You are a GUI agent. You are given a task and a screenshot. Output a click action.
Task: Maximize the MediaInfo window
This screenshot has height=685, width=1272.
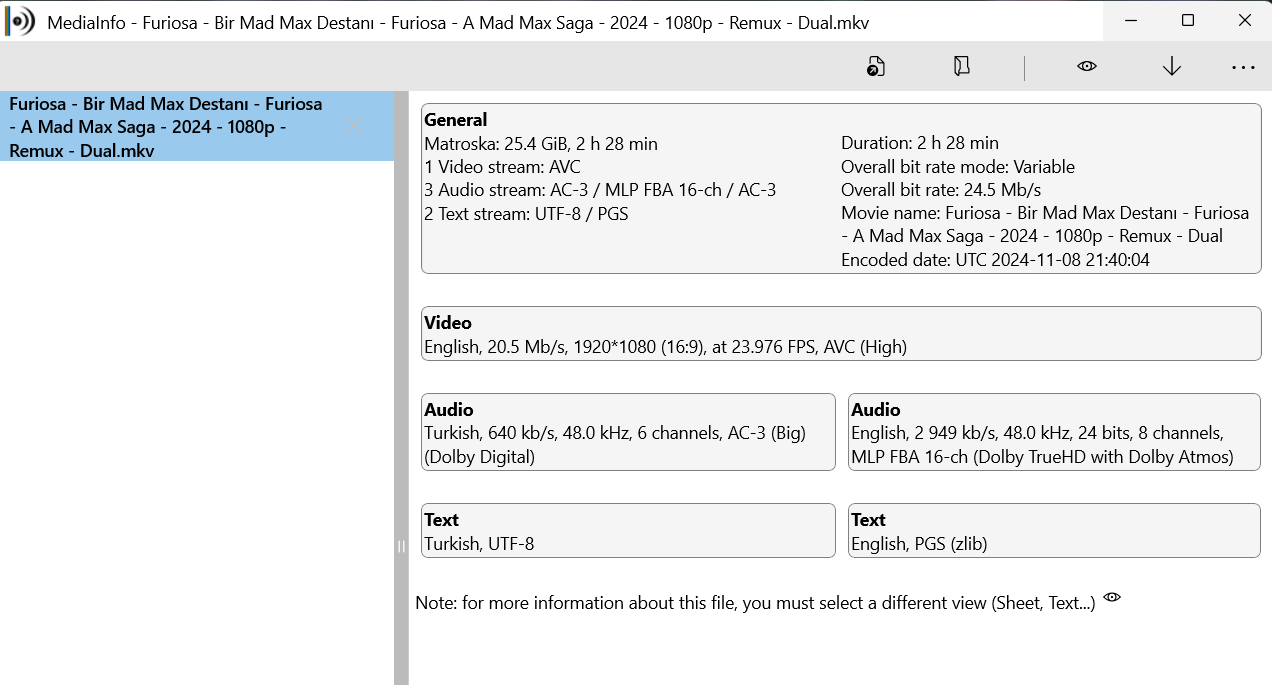point(1187,20)
